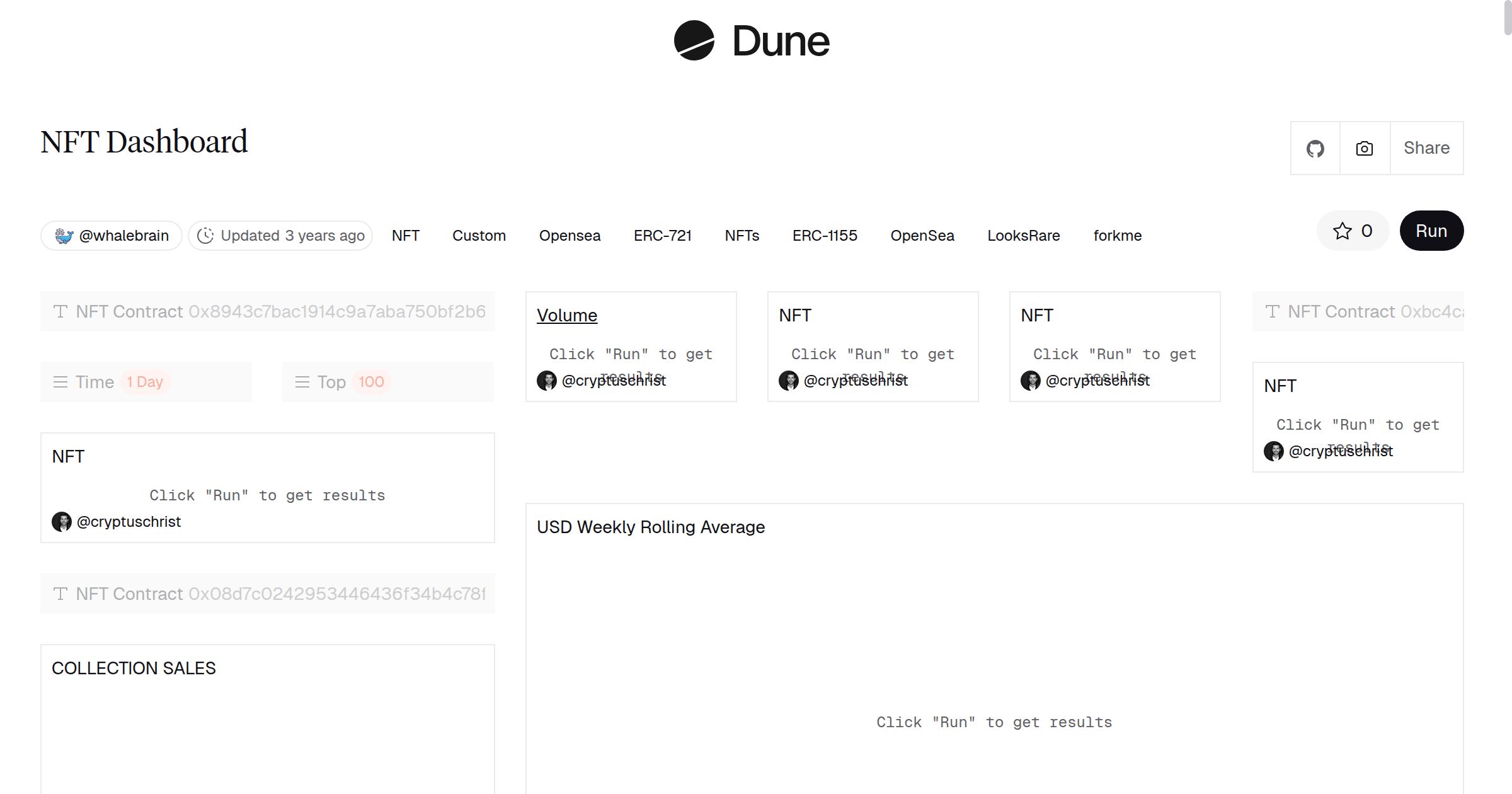Open the GitHub icon near Share
This screenshot has width=1512, height=794.
point(1315,148)
